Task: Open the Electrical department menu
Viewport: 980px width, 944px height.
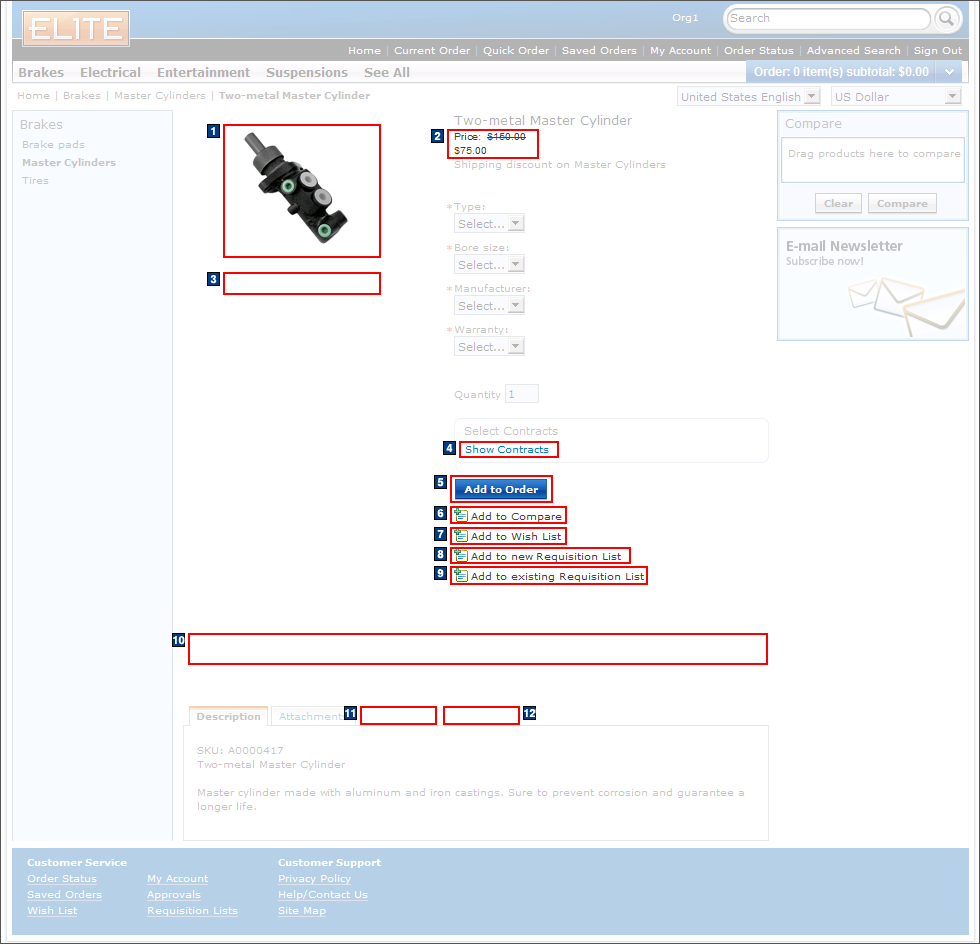Action: tap(110, 73)
